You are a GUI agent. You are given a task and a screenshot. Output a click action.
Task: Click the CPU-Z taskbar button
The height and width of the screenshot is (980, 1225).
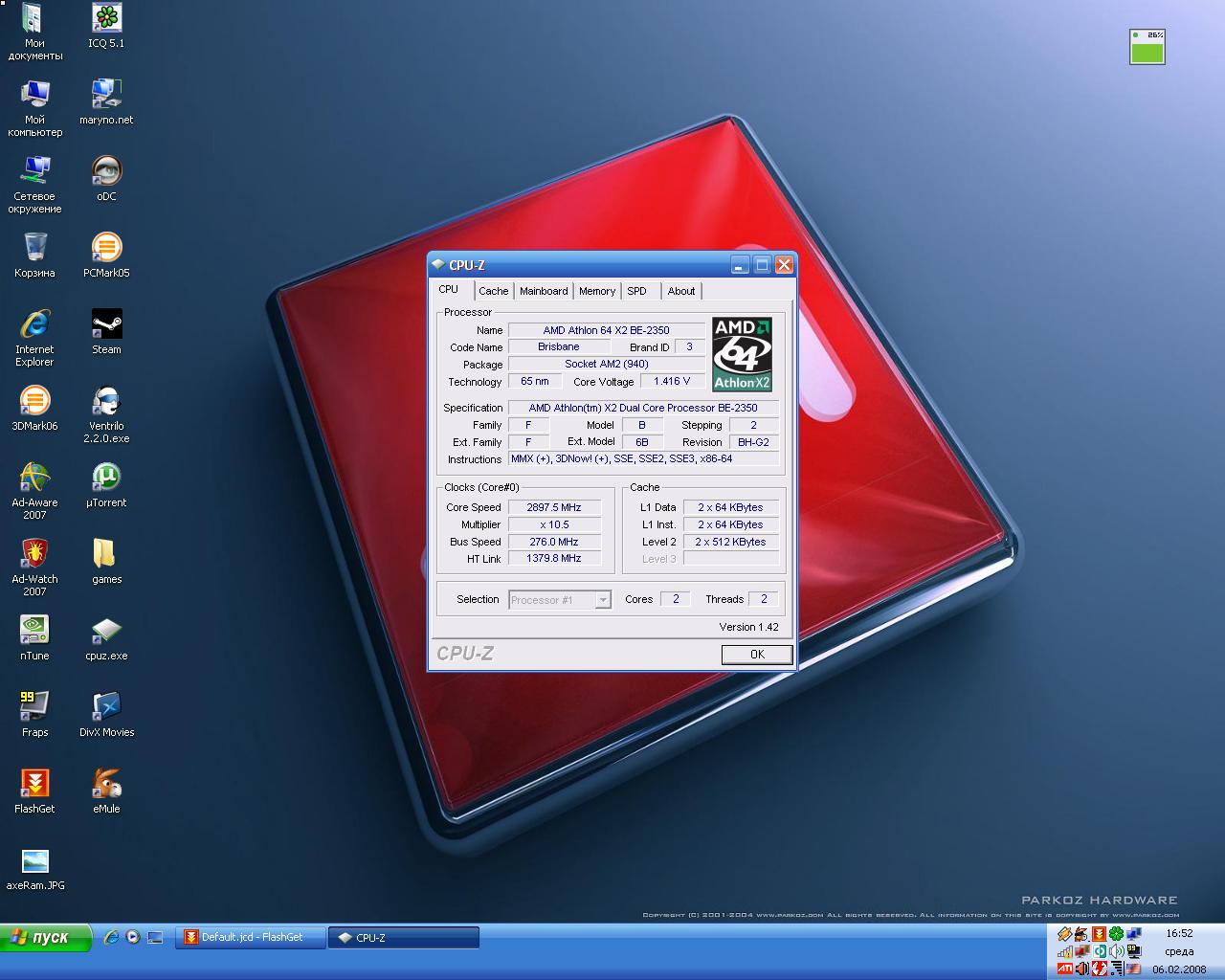403,938
